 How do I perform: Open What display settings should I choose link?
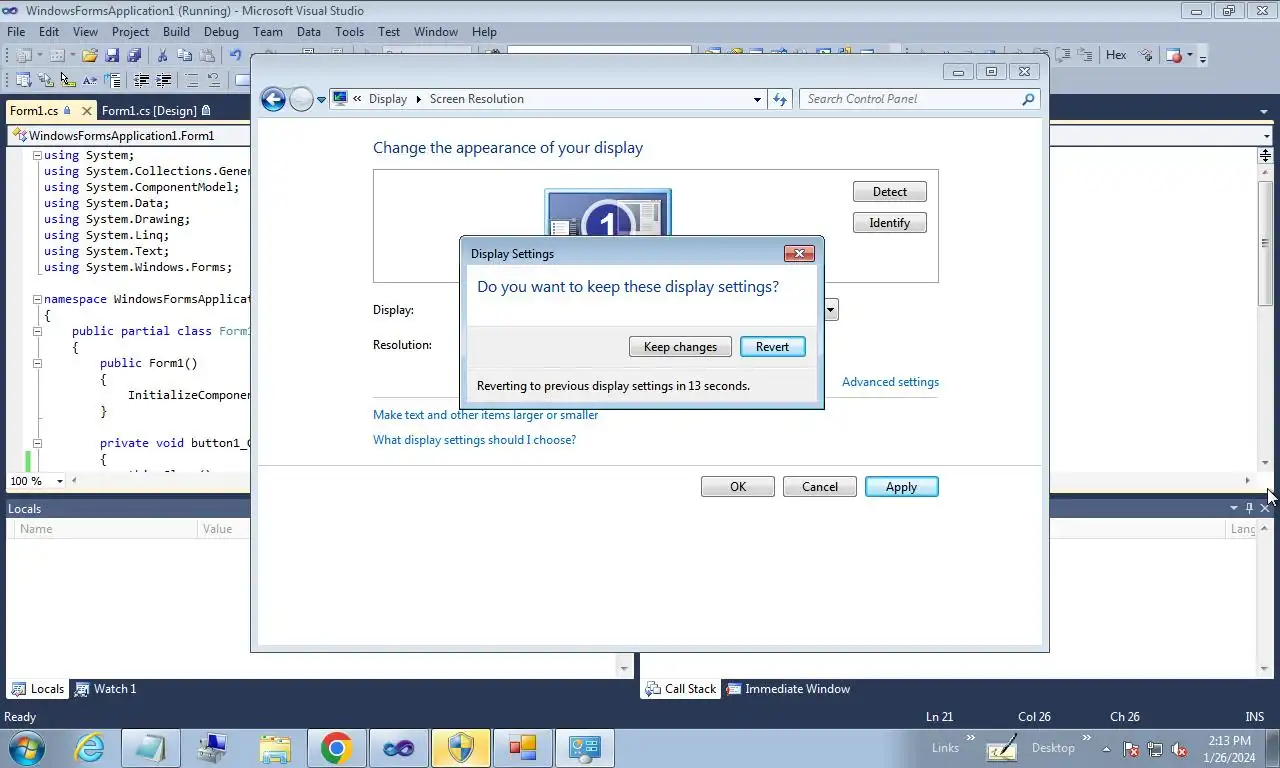474,440
